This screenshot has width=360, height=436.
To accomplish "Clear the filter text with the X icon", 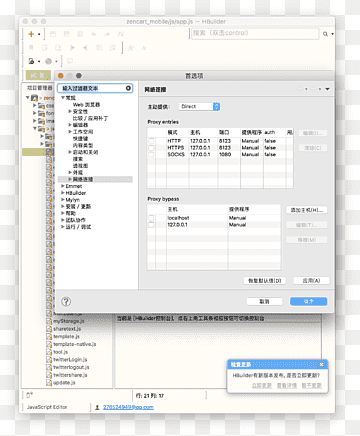I will [128, 88].
